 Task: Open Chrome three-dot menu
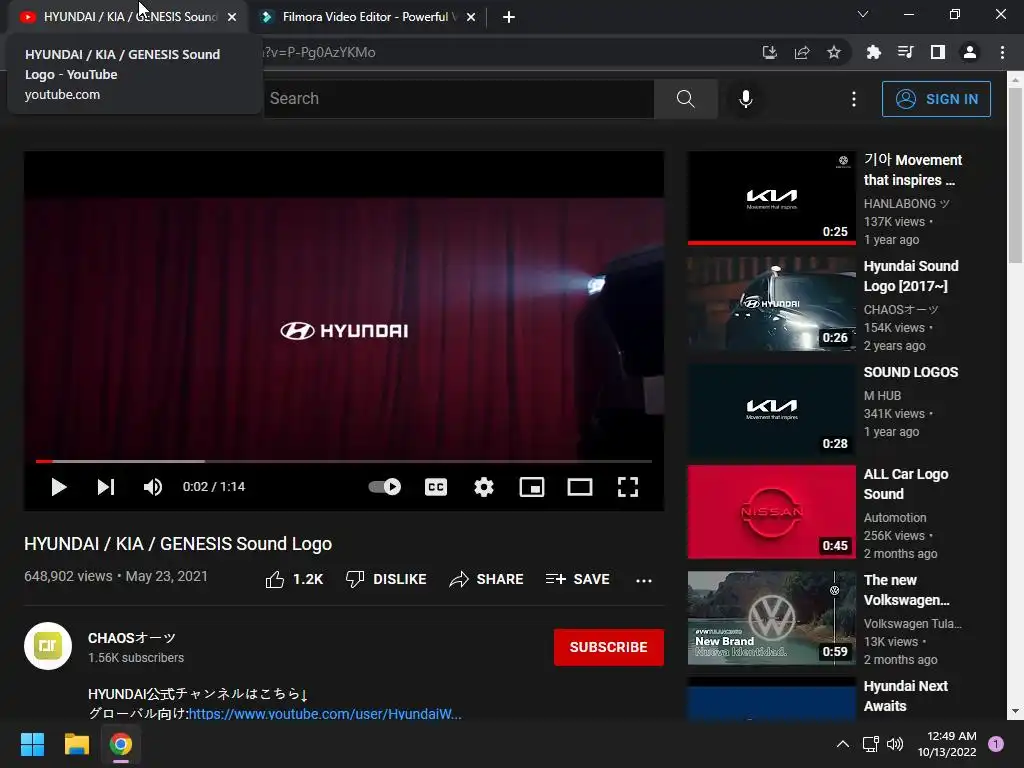tap(1002, 52)
